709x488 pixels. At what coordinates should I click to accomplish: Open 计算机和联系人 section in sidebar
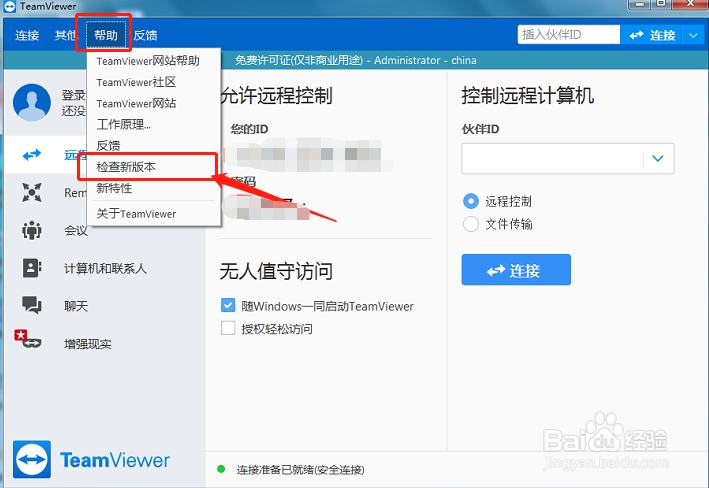105,269
